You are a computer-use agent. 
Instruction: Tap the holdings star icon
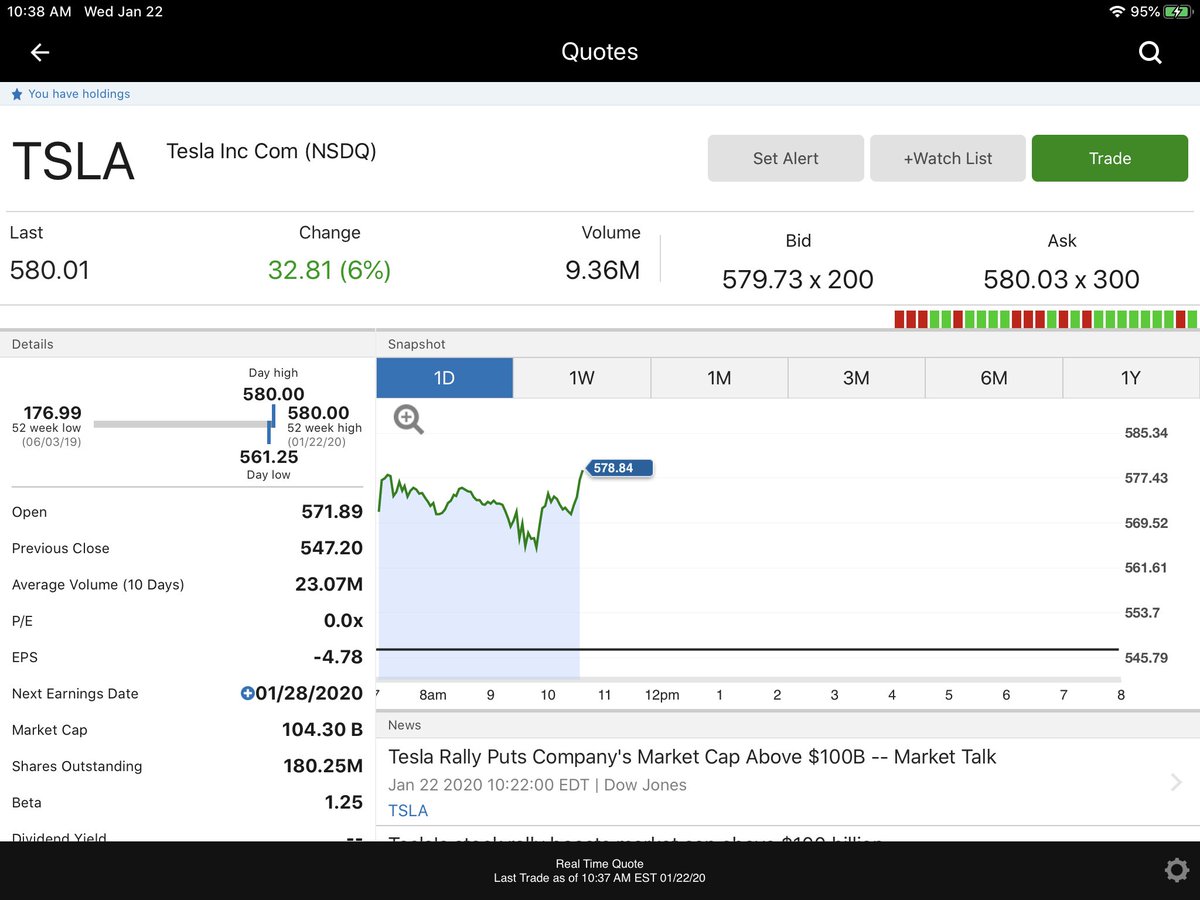[x=17, y=94]
